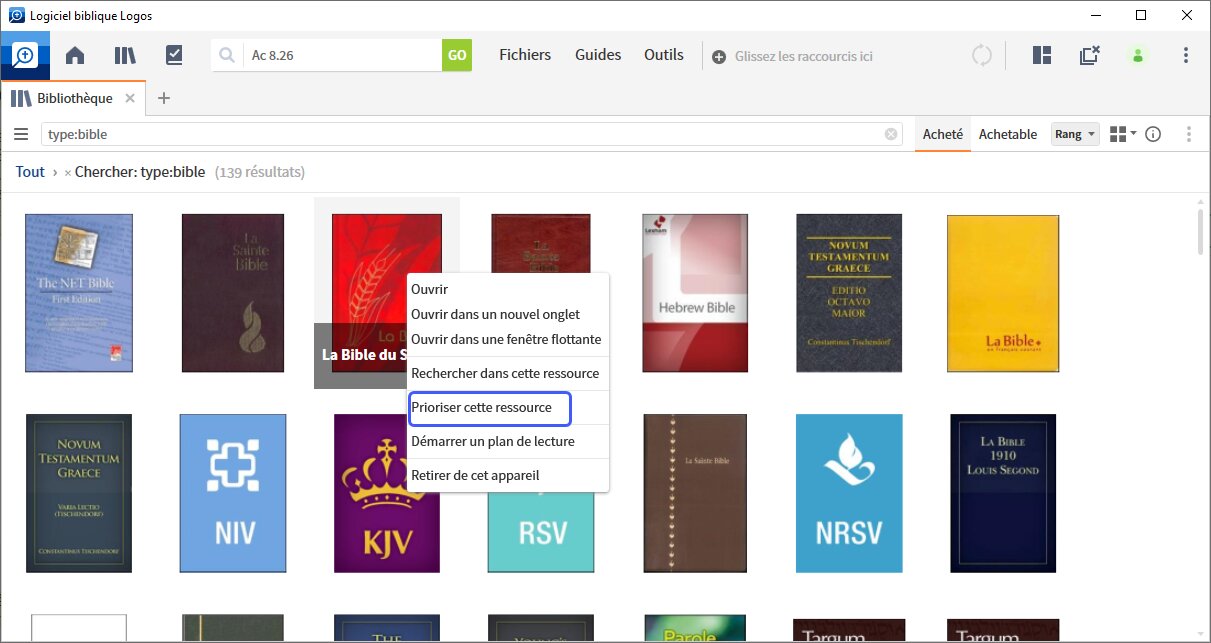Open the dark La Sainte Bible cover with flame
Viewport: 1211px width, 643px height.
(x=233, y=292)
